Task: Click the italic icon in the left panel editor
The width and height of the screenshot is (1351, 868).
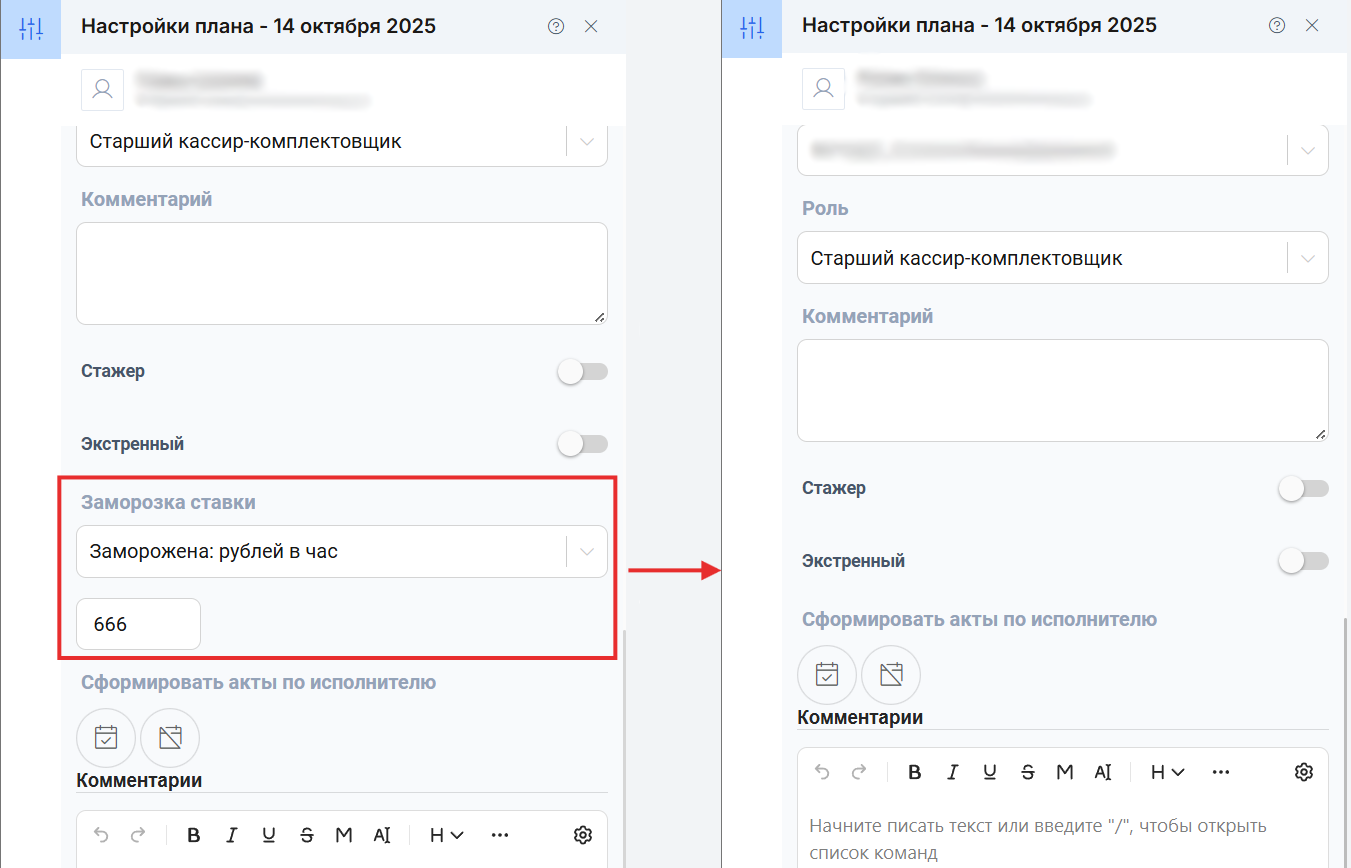Action: coord(232,835)
